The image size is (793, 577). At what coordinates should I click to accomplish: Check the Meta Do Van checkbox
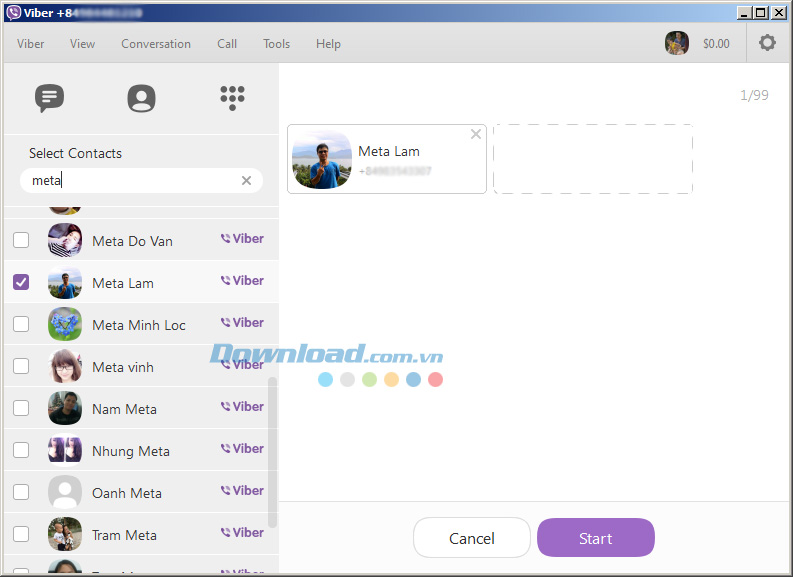point(21,240)
